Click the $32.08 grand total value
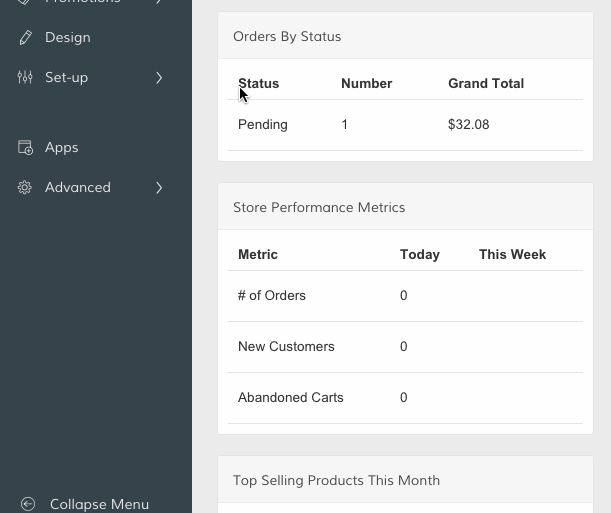The width and height of the screenshot is (611, 513). [469, 125]
